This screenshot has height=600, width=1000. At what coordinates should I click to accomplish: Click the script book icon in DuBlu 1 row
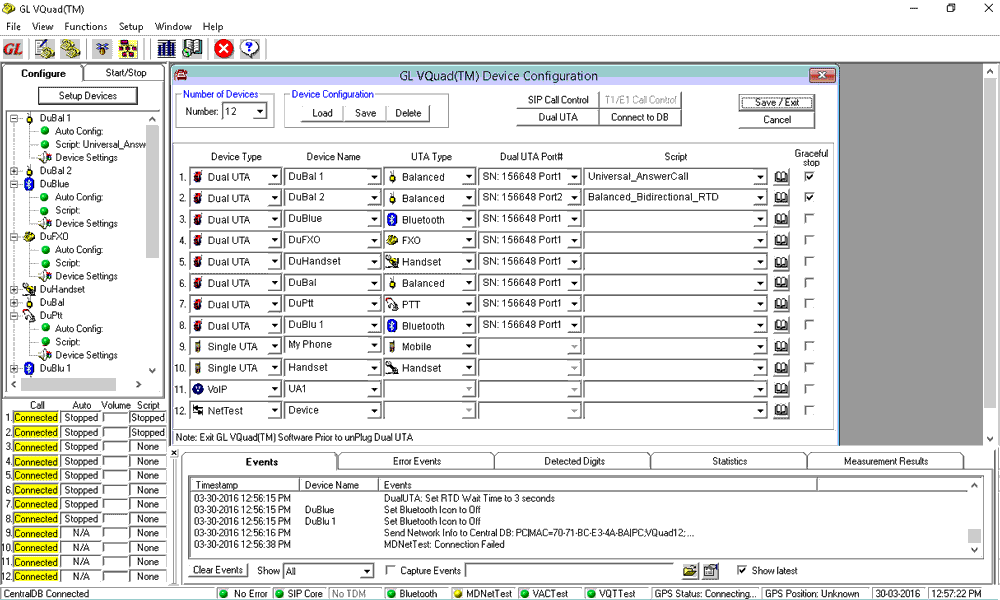[781, 325]
